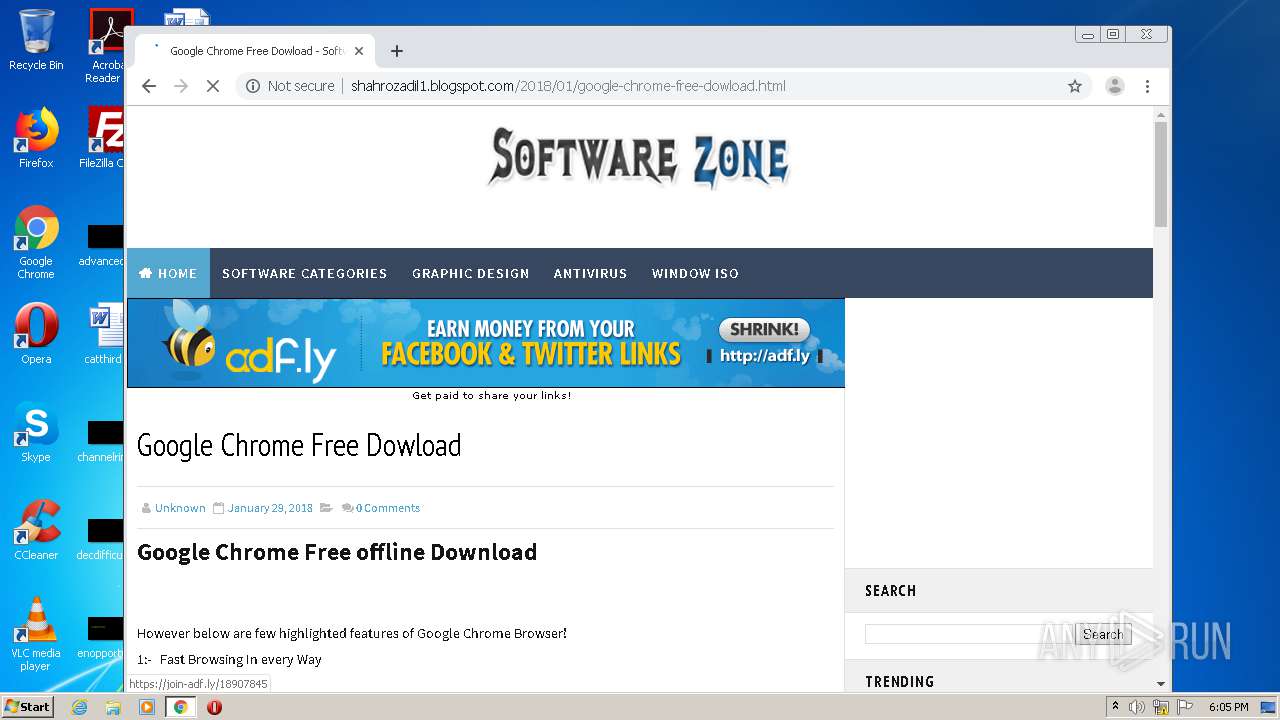The width and height of the screenshot is (1280, 720).
Task: Open the VLC media player shortcut
Action: point(36,633)
